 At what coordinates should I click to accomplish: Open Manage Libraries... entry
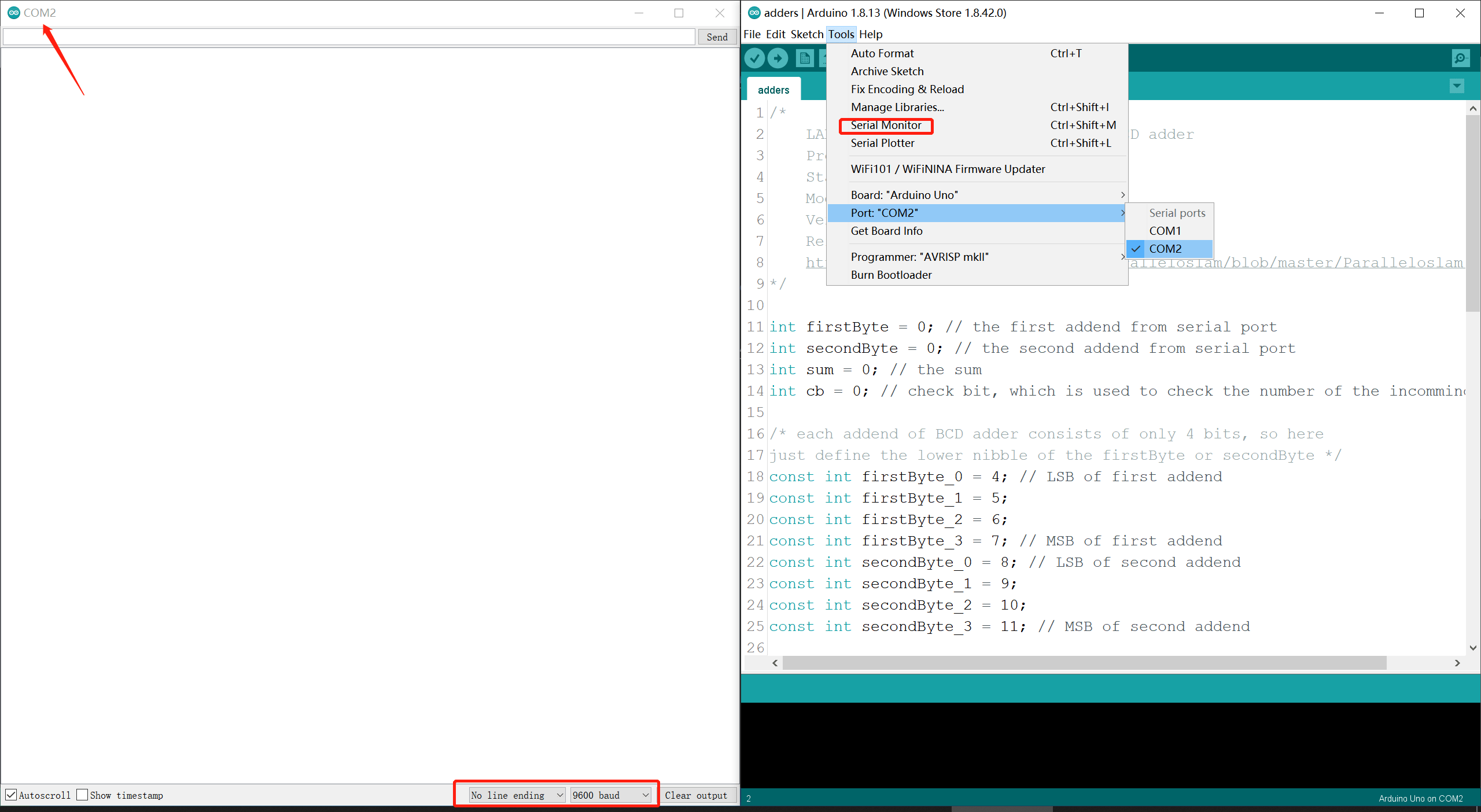[x=978, y=107]
